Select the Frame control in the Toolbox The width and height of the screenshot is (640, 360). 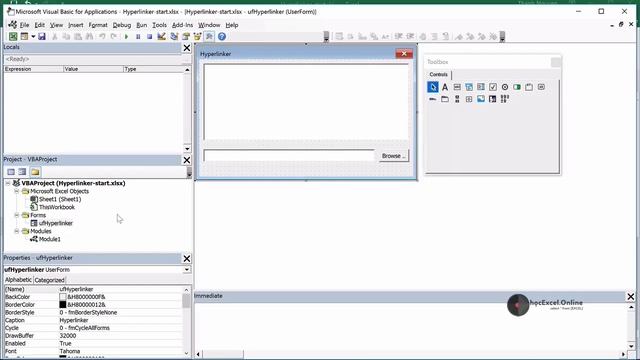(x=529, y=87)
